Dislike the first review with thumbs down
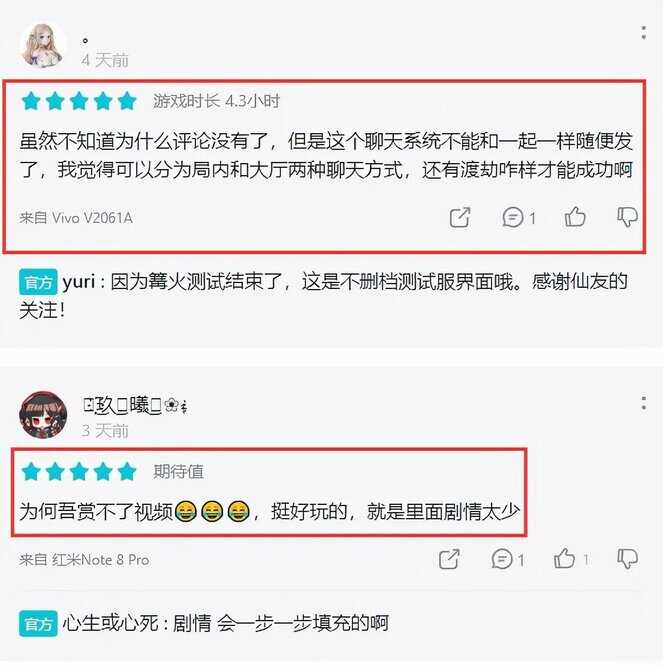663x668 pixels. [627, 217]
